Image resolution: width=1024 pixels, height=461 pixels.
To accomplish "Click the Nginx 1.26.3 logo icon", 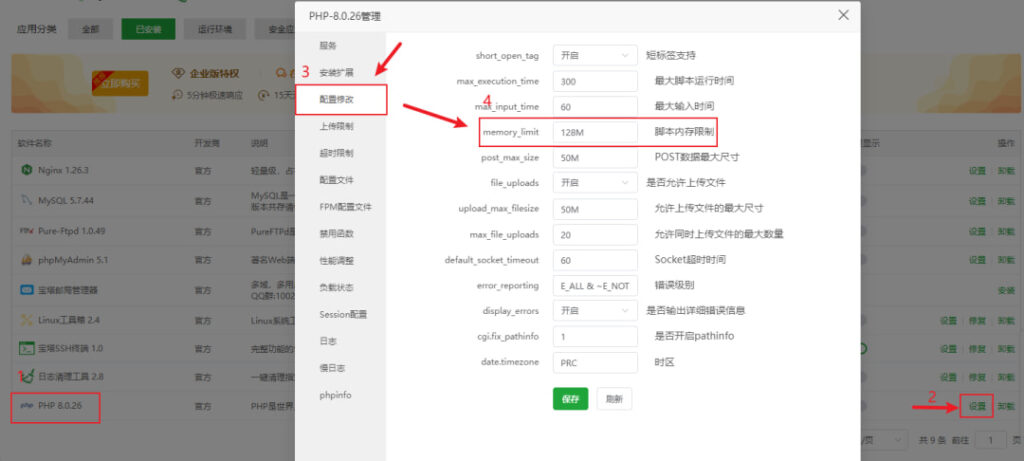I will 26,170.
